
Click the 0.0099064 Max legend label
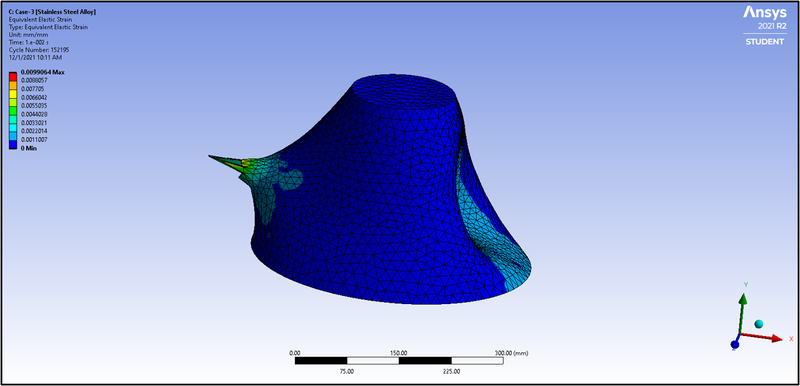tap(42, 72)
